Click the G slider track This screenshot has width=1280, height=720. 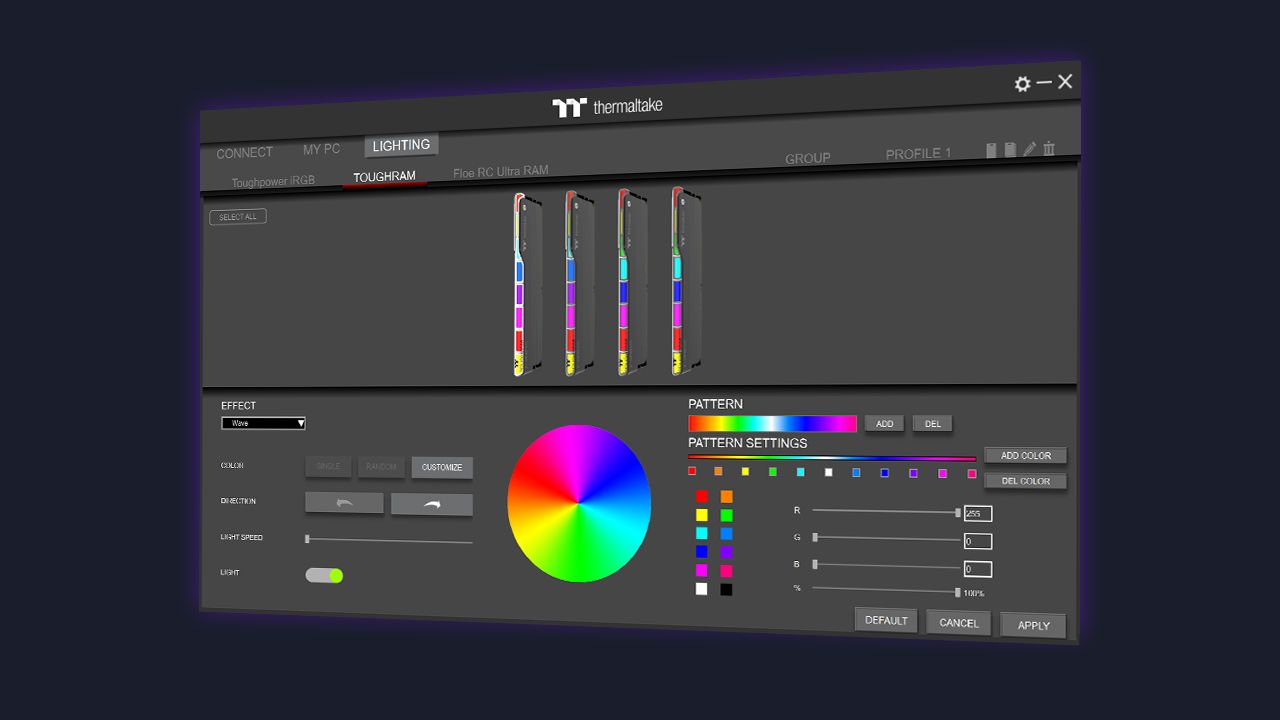coord(886,538)
